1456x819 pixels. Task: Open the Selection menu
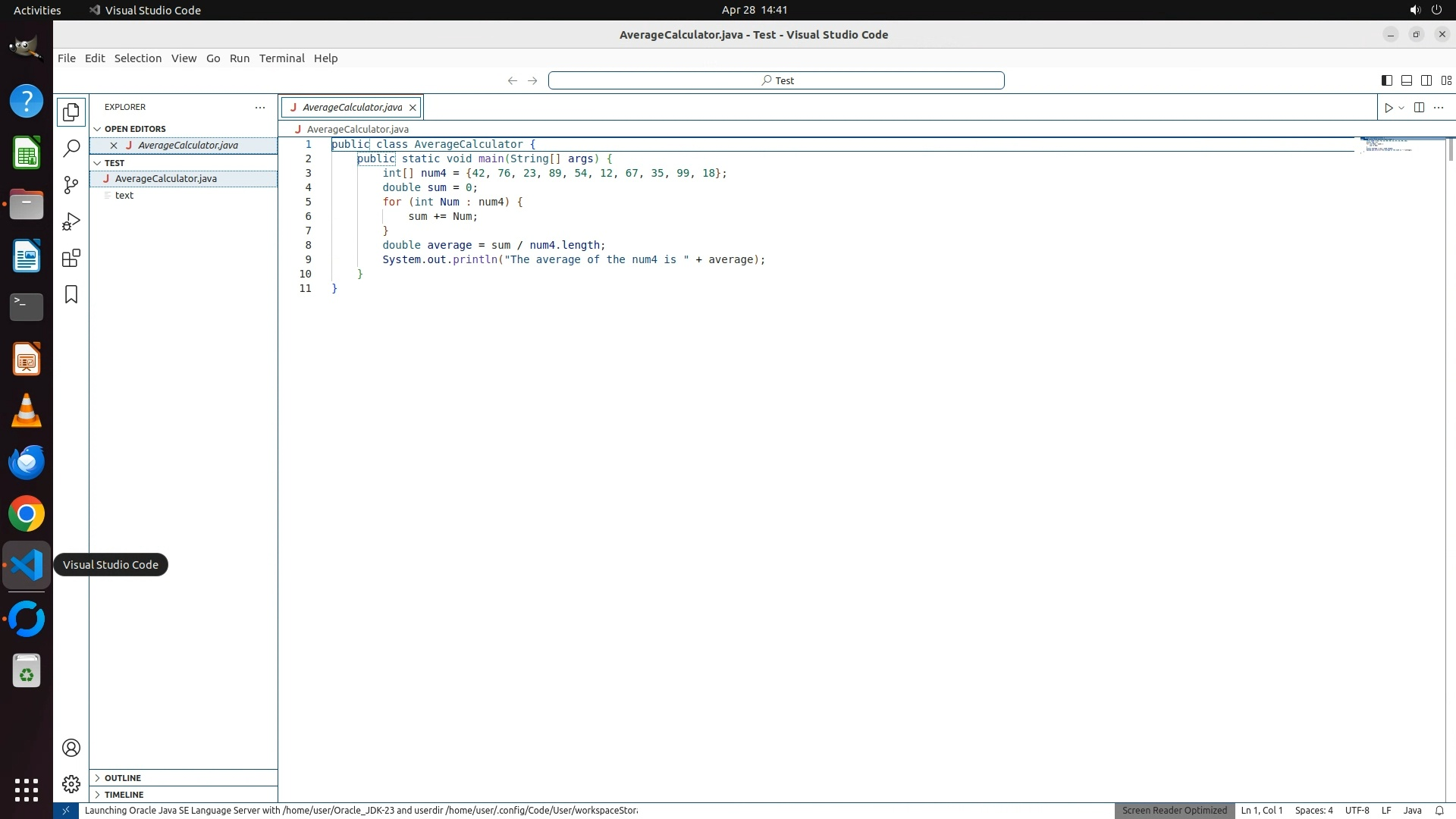(x=137, y=58)
